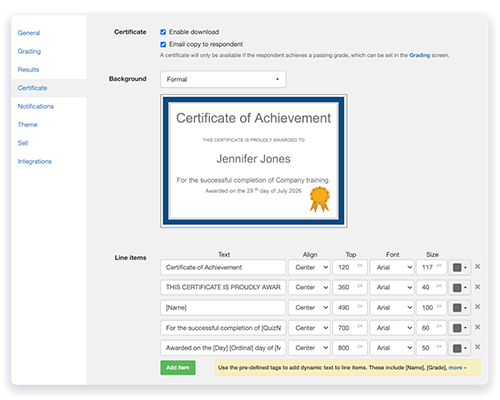
Task: Edit the 'THIS CERTIFICATE IS PROUDLY AWAR' text field
Action: click(223, 287)
